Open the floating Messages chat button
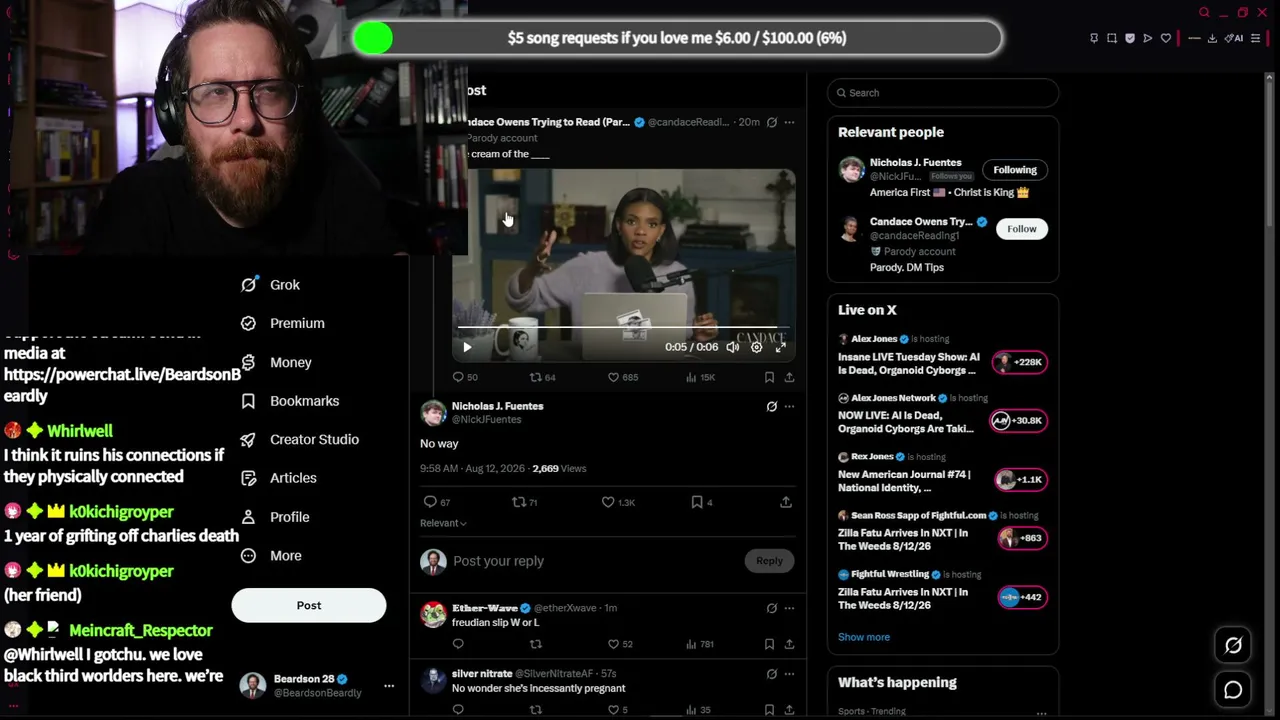The height and width of the screenshot is (720, 1280). coord(1233,690)
